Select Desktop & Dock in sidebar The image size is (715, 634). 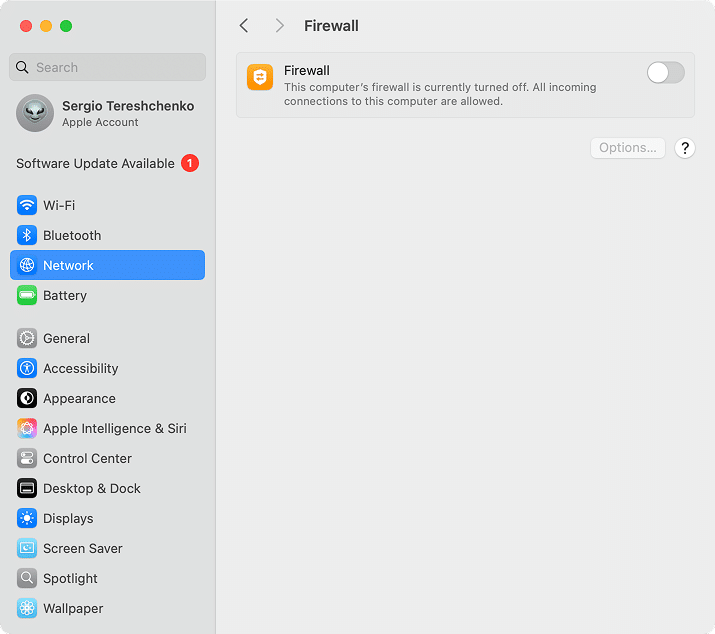click(91, 488)
